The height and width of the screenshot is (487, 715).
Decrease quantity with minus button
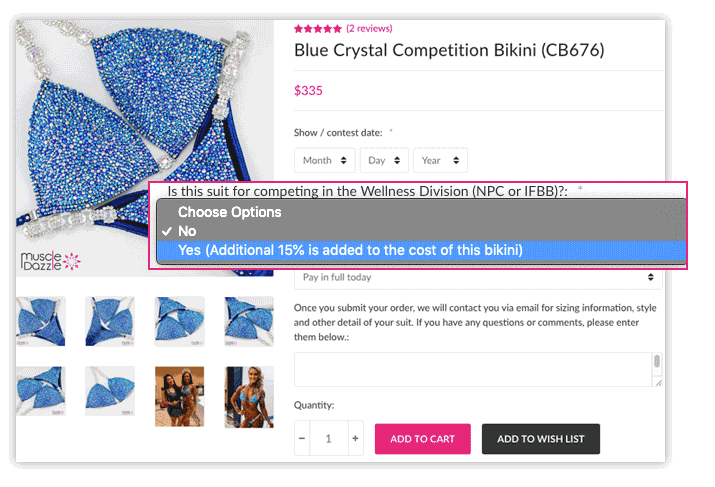coord(303,439)
